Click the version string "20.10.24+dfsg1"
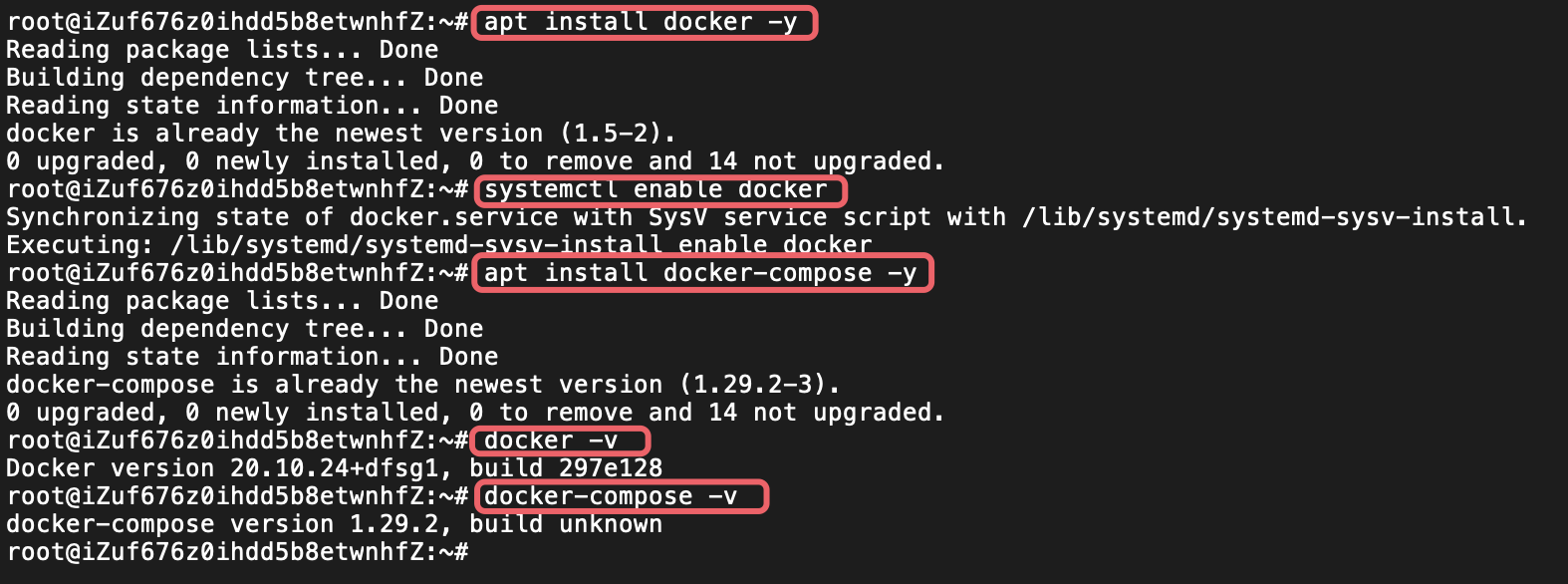This screenshot has height=584, width=1568. pyautogui.click(x=342, y=468)
